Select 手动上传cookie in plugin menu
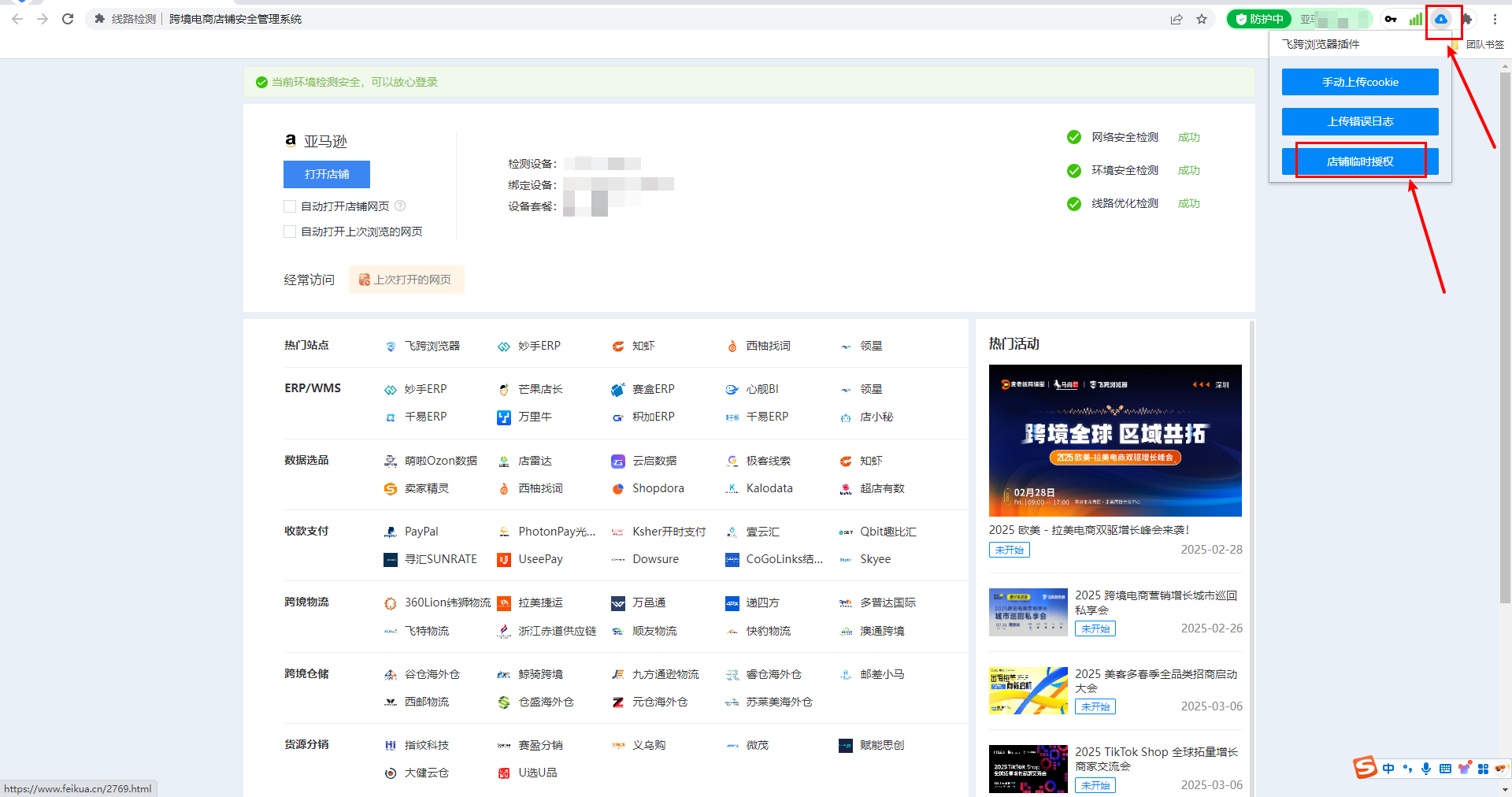The height and width of the screenshot is (797, 1512). [x=1360, y=82]
